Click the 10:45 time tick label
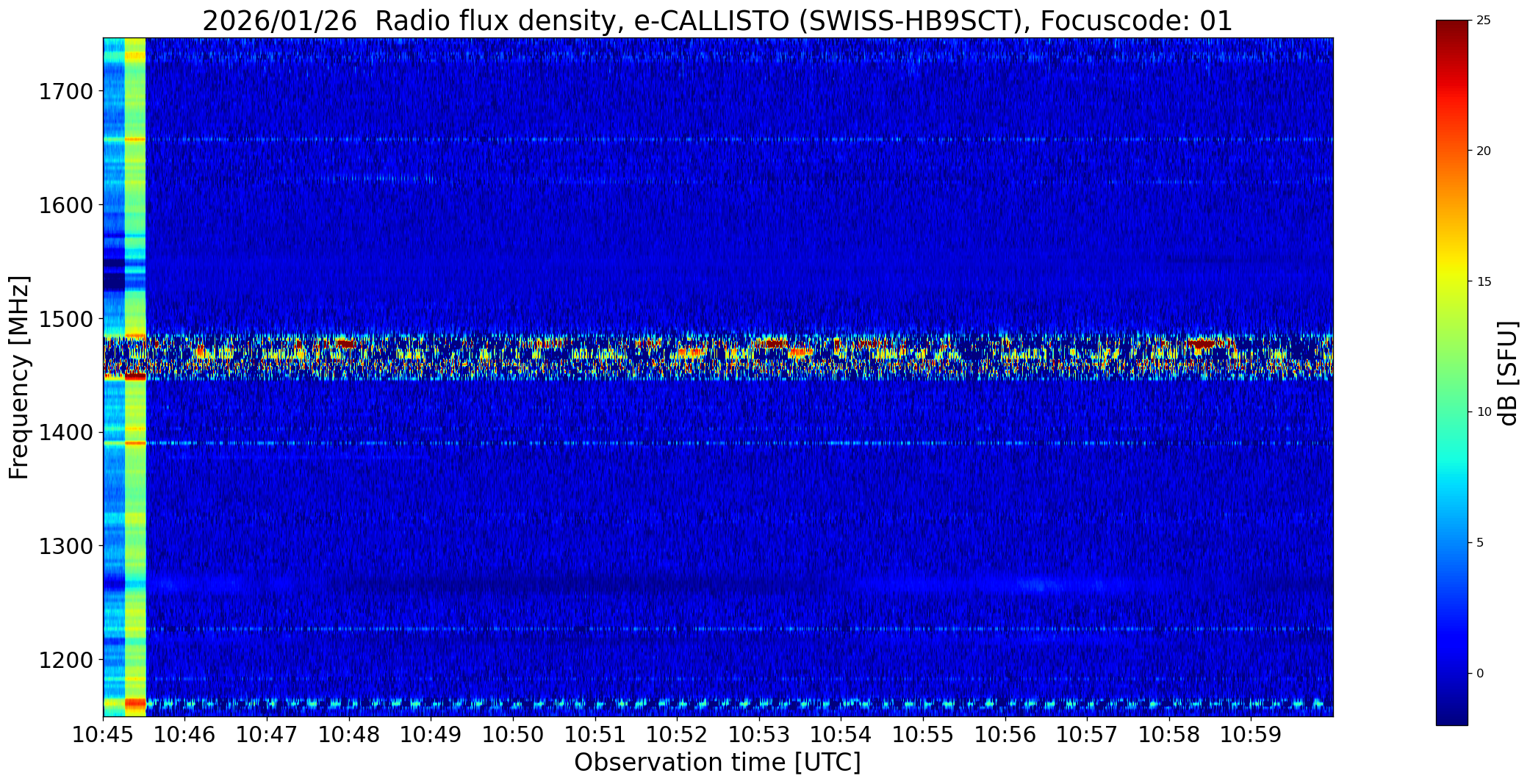The image size is (1530, 784). (104, 734)
